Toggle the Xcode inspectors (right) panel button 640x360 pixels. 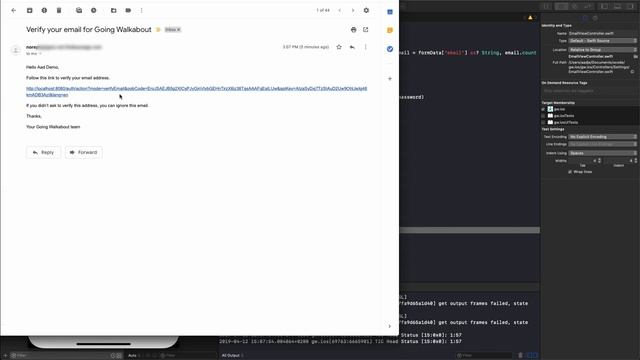(x=631, y=6)
